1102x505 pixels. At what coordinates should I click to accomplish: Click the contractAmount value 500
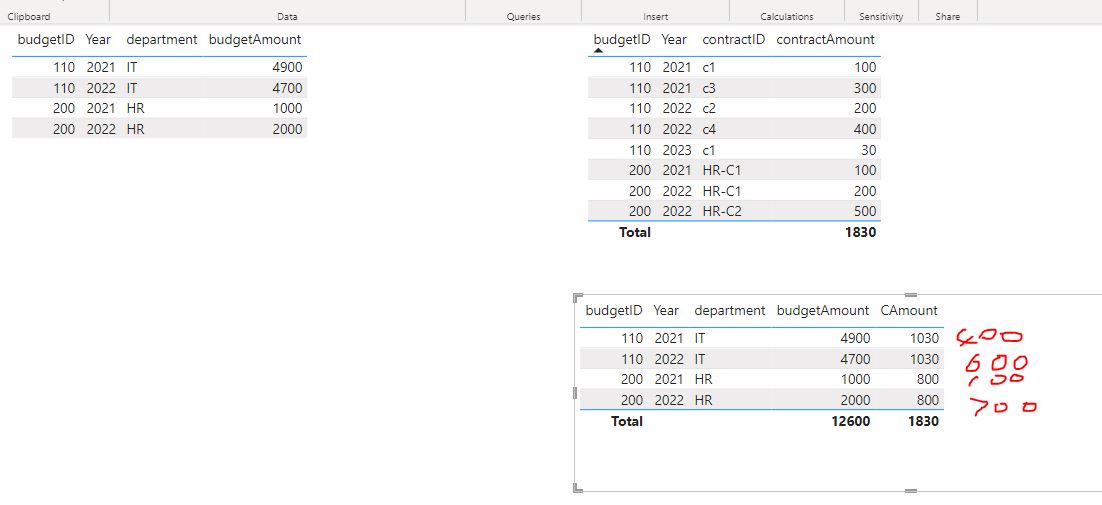[x=865, y=211]
